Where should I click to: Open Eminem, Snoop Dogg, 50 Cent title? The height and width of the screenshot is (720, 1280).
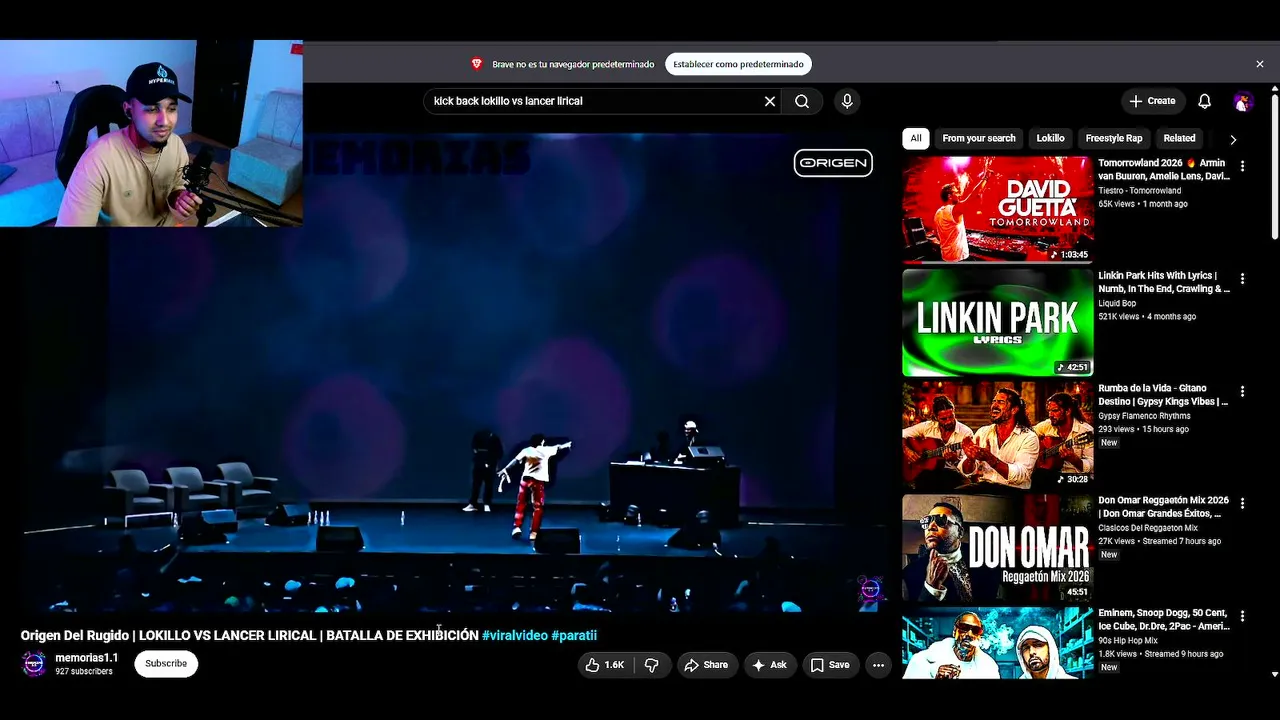pos(1164,620)
